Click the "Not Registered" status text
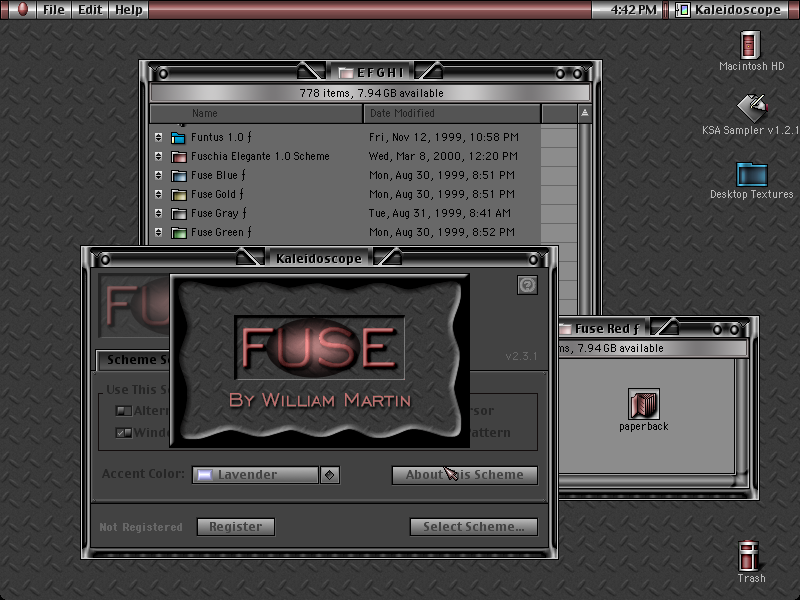This screenshot has width=800, height=600. 141,527
